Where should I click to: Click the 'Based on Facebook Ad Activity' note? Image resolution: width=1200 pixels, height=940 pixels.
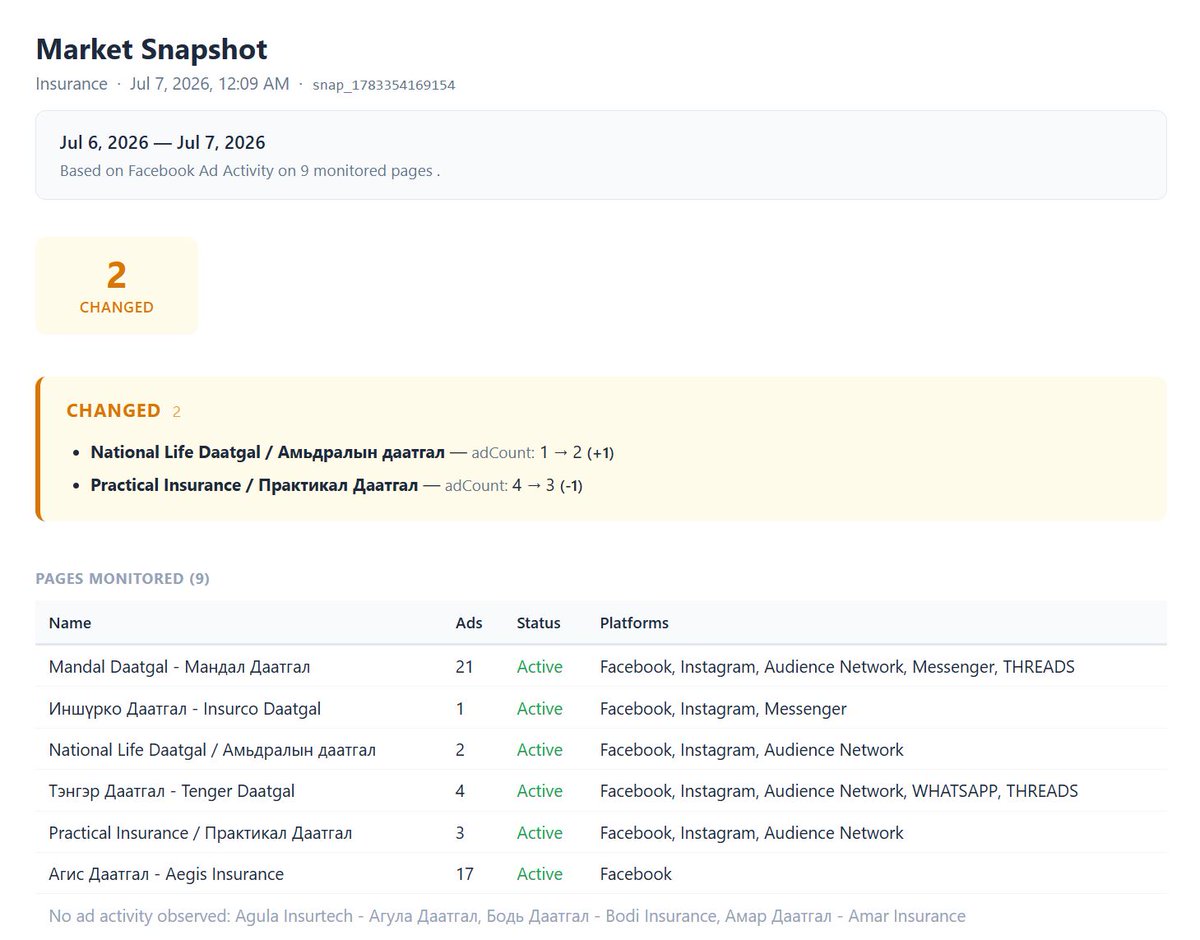(x=250, y=171)
